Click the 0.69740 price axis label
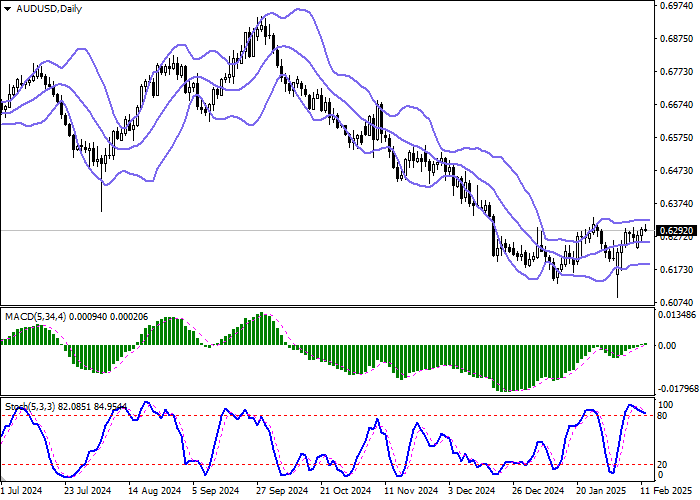Viewport: 700px width, 500px height. click(x=674, y=6)
